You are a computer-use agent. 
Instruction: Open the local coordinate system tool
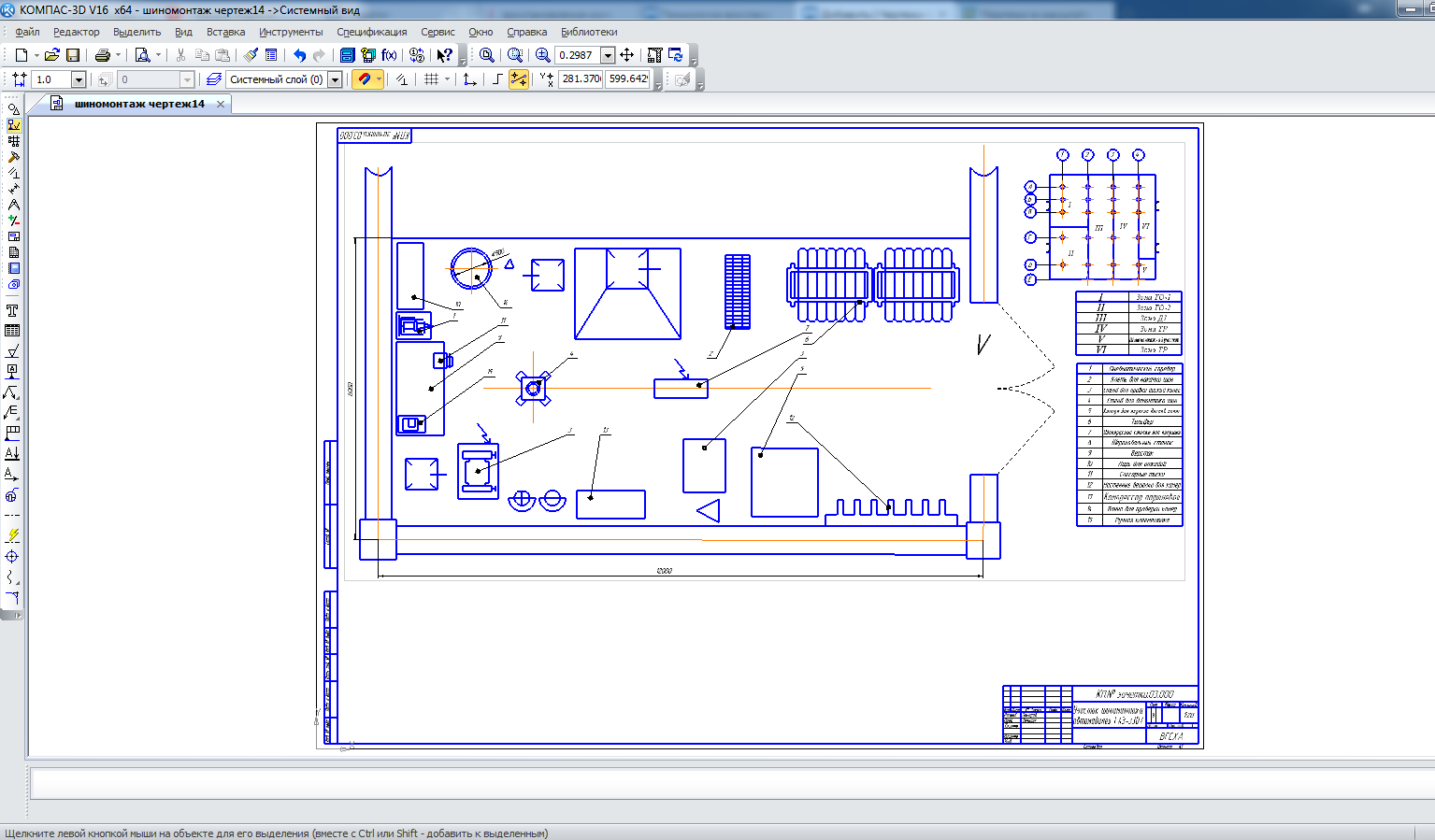coord(470,79)
